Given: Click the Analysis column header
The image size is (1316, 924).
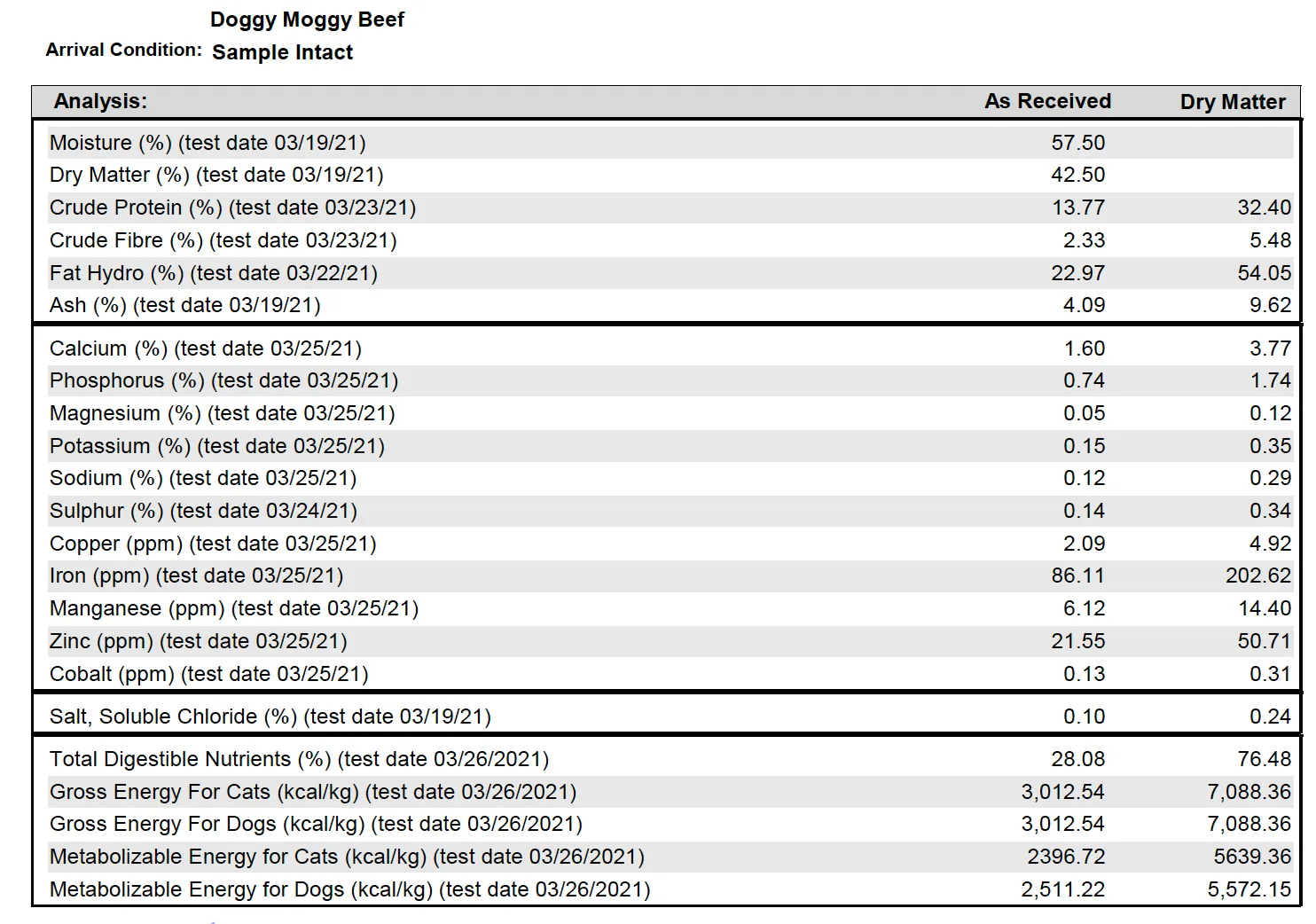Looking at the screenshot, I should (100, 101).
